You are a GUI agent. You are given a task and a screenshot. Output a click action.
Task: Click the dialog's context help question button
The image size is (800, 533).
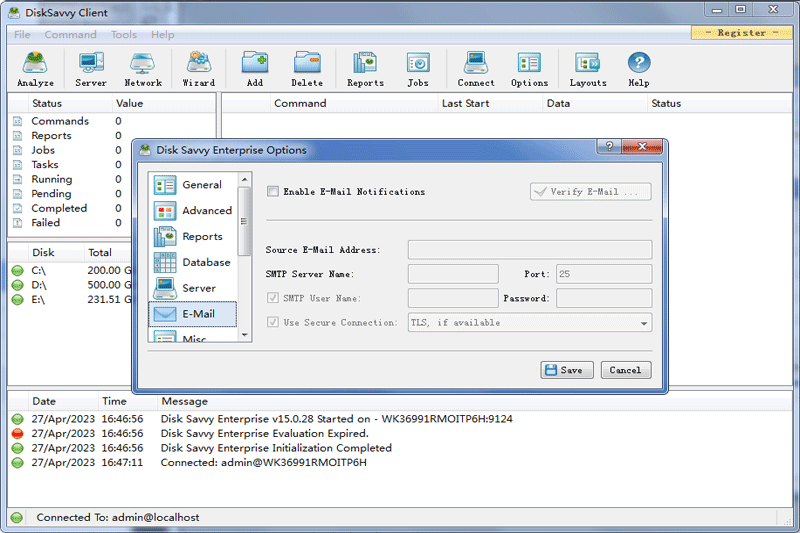[609, 147]
